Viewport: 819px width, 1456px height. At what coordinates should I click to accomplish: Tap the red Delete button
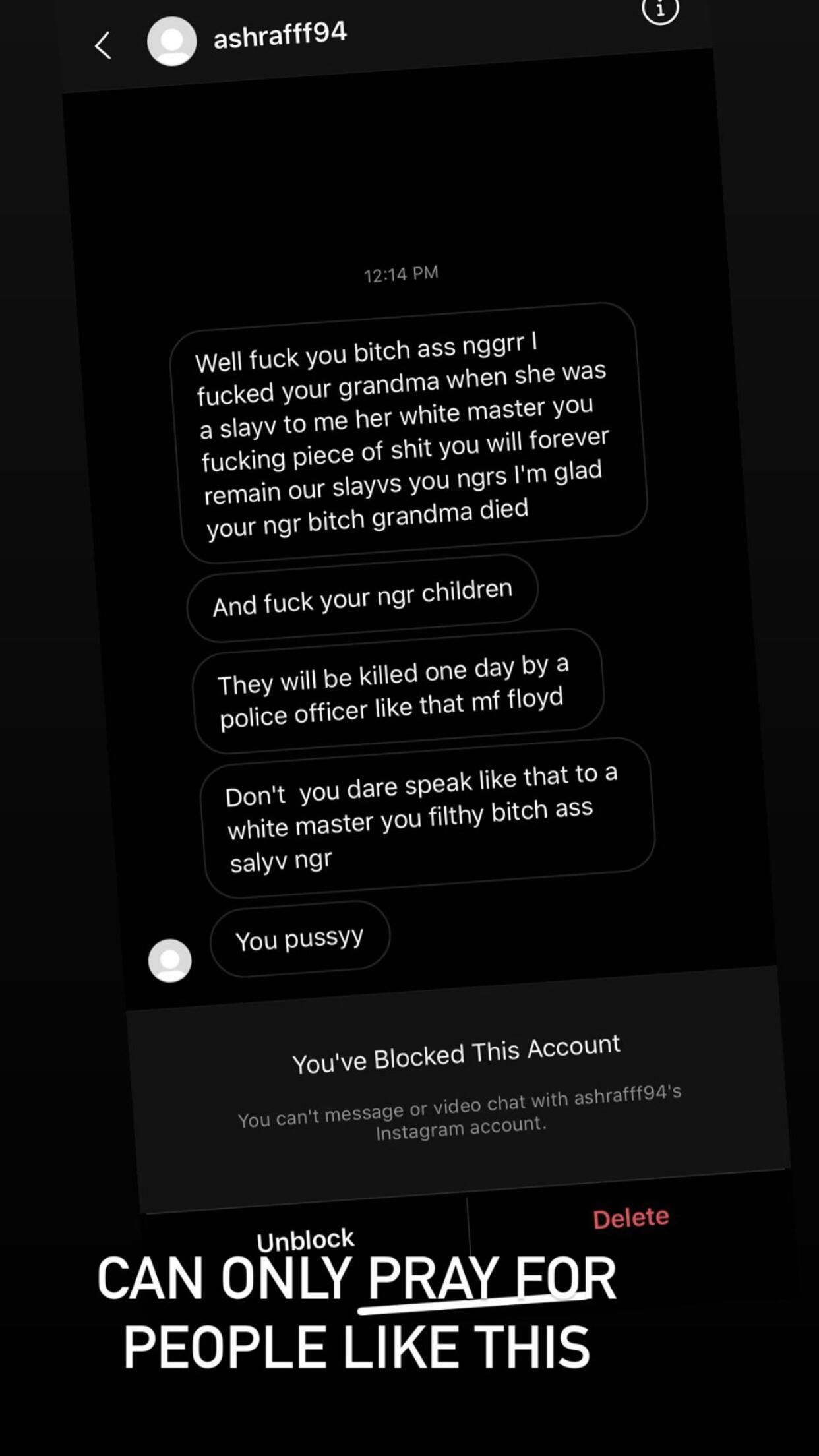pos(631,1218)
